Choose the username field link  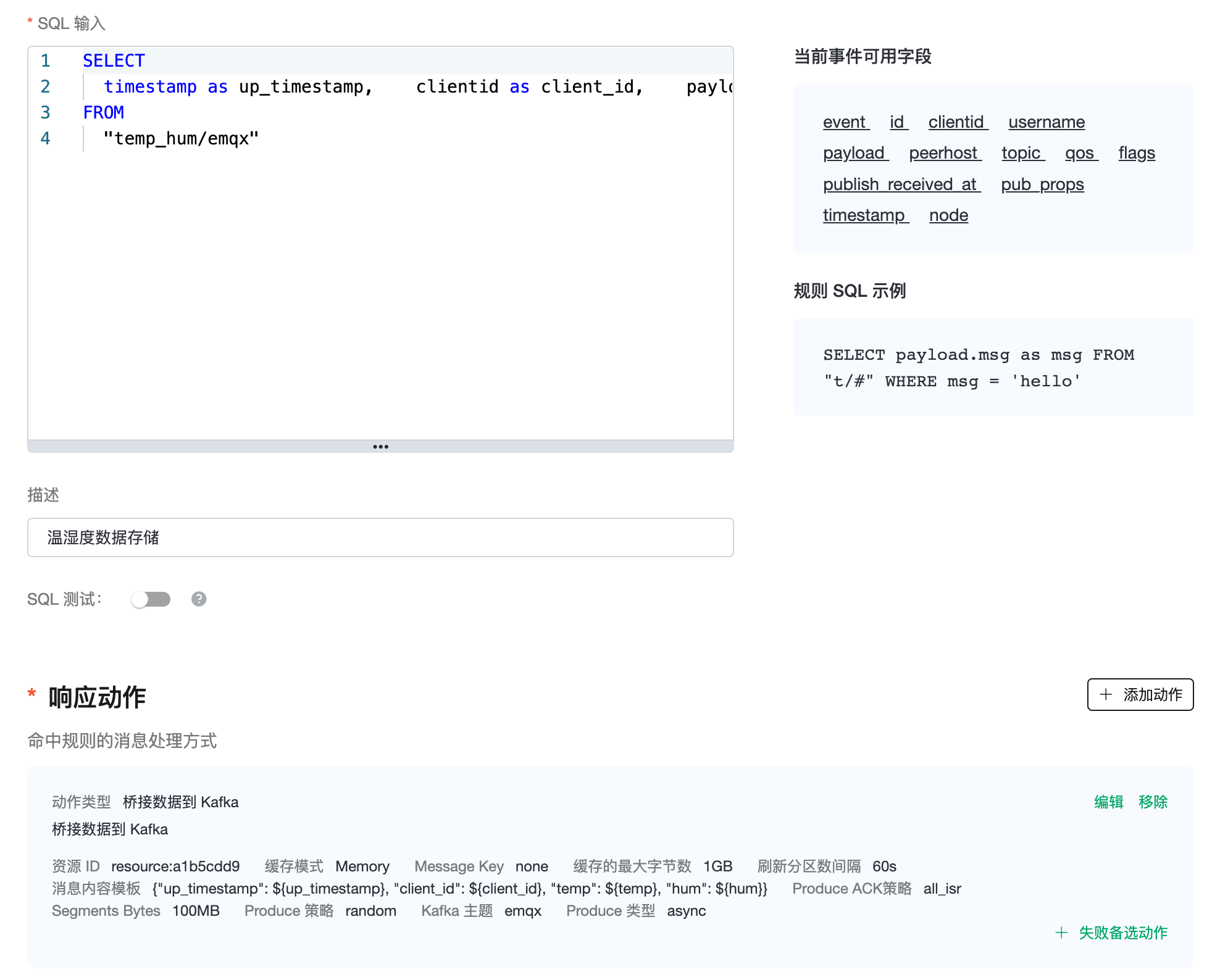(1046, 122)
